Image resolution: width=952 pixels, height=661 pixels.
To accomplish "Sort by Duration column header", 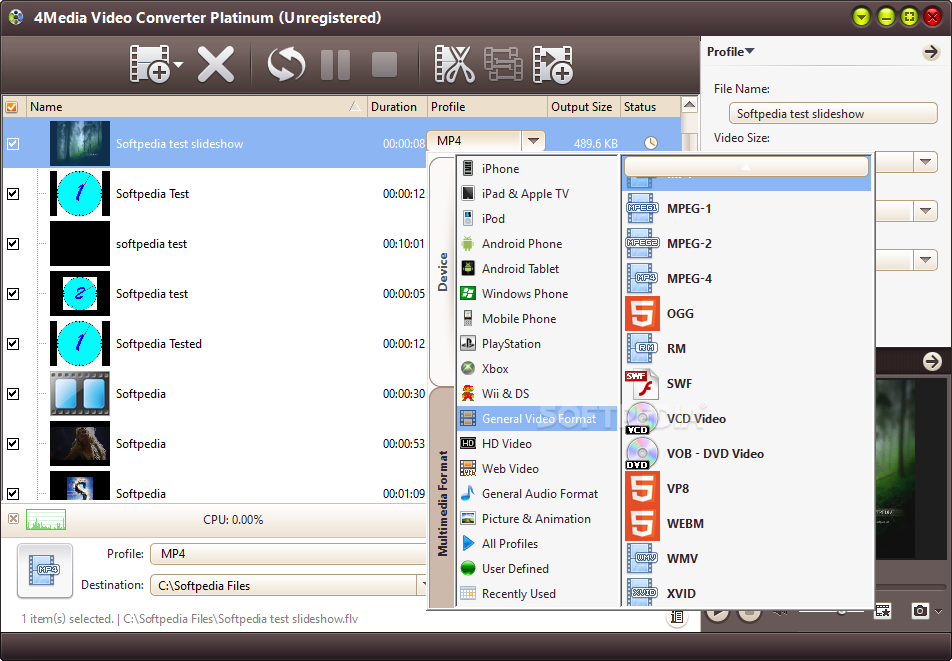I will coord(397,107).
